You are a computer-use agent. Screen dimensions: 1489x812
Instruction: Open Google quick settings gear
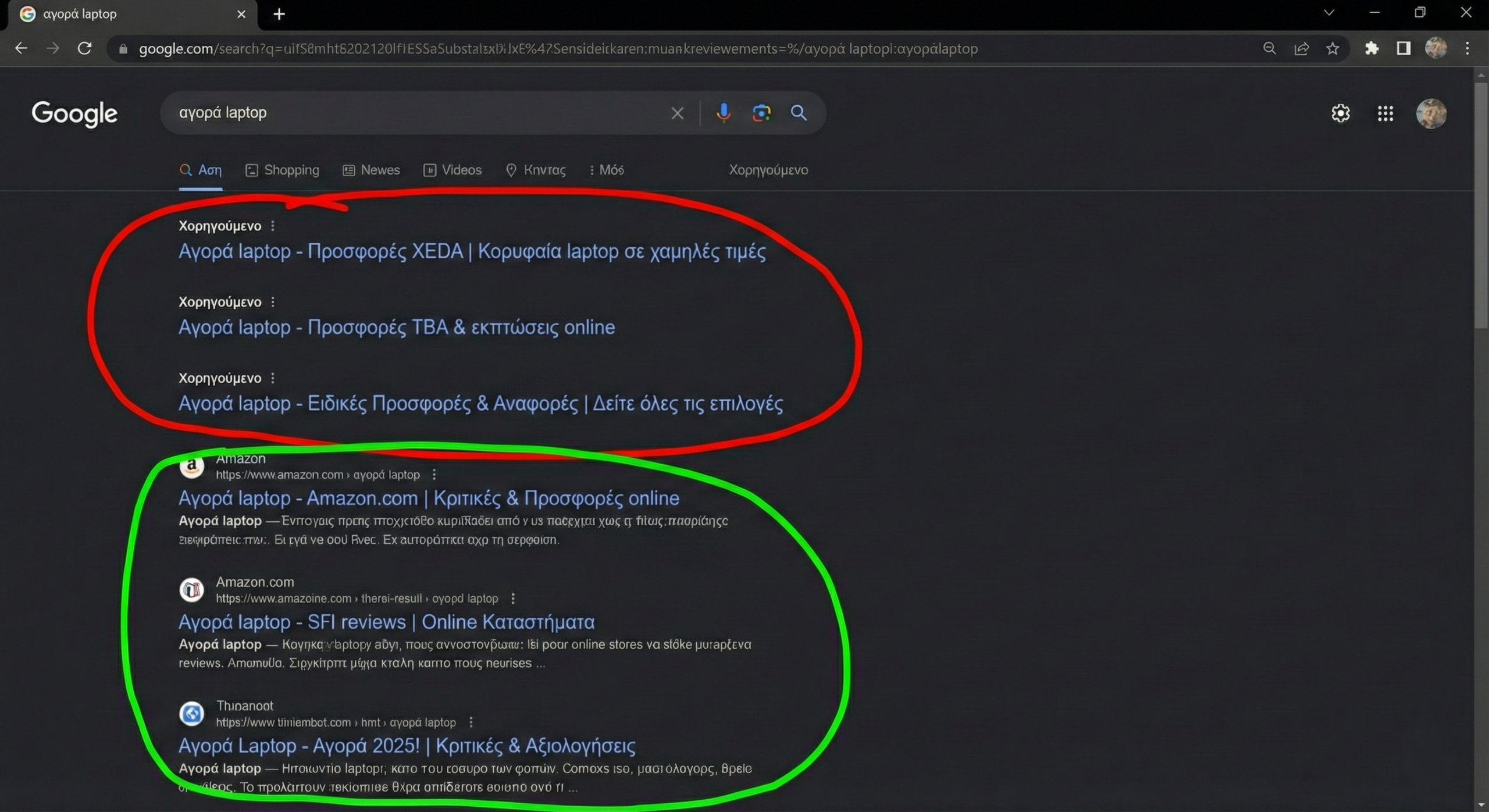click(x=1340, y=113)
